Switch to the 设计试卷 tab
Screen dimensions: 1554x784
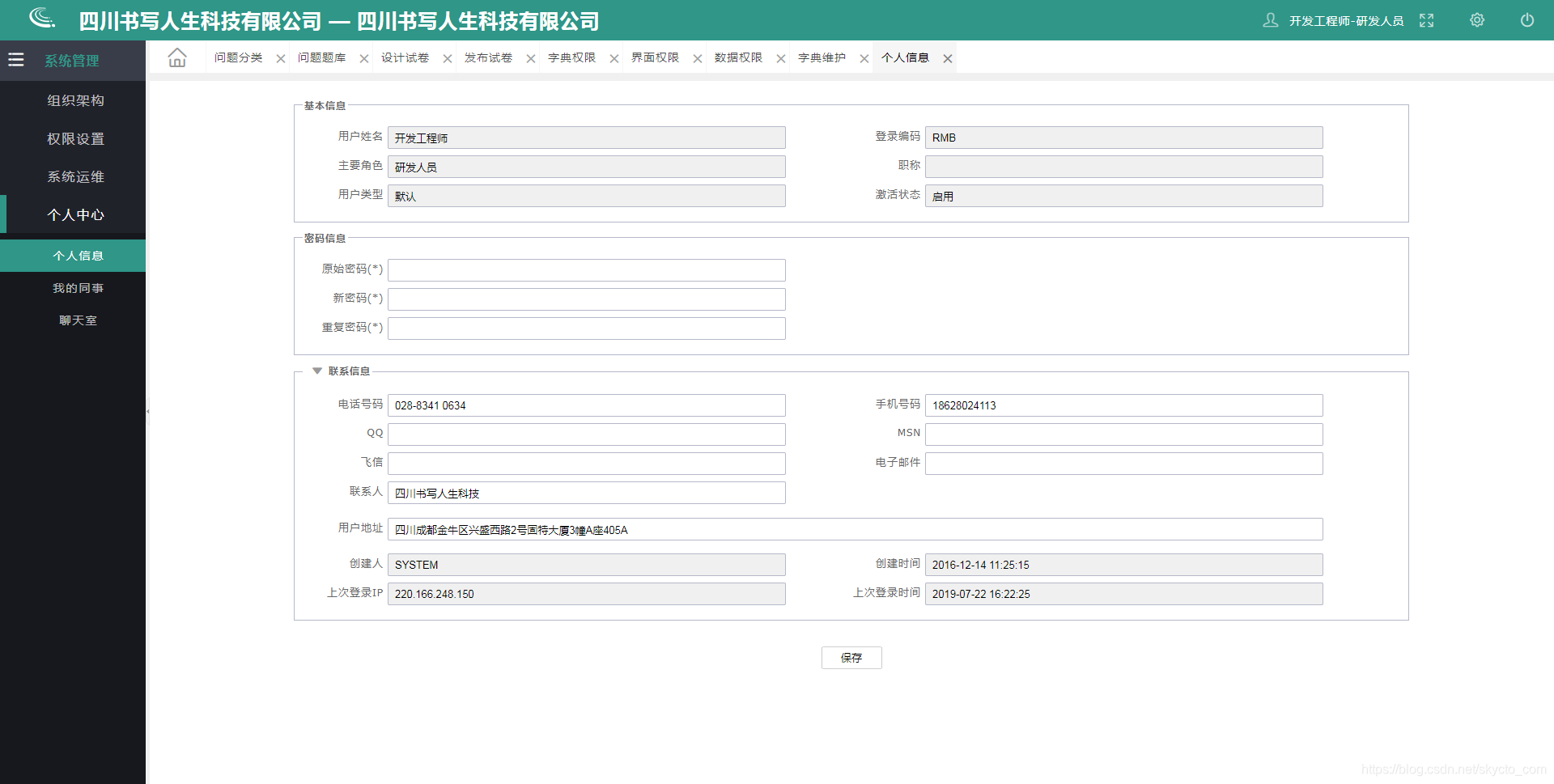pyautogui.click(x=405, y=57)
